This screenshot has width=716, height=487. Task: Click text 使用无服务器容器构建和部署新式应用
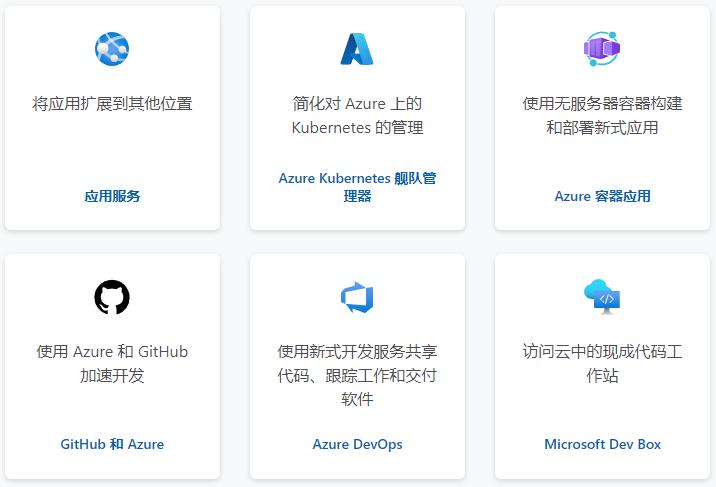click(x=602, y=115)
